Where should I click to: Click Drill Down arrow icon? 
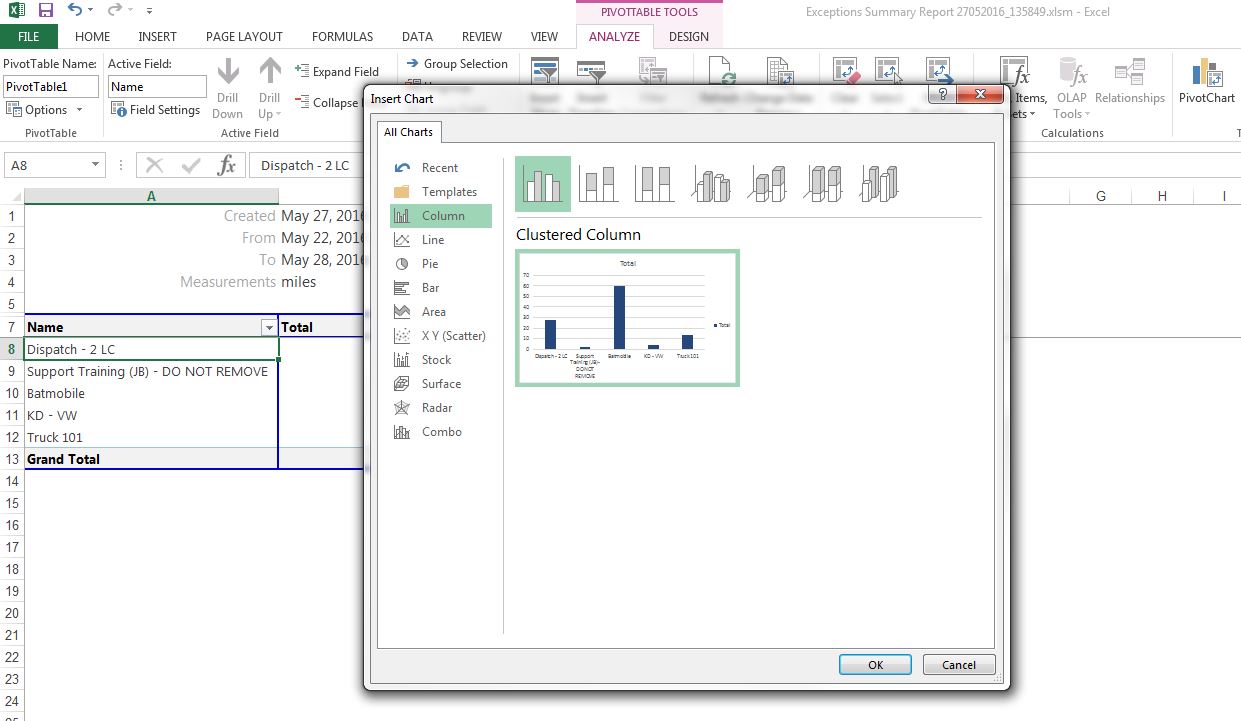228,73
